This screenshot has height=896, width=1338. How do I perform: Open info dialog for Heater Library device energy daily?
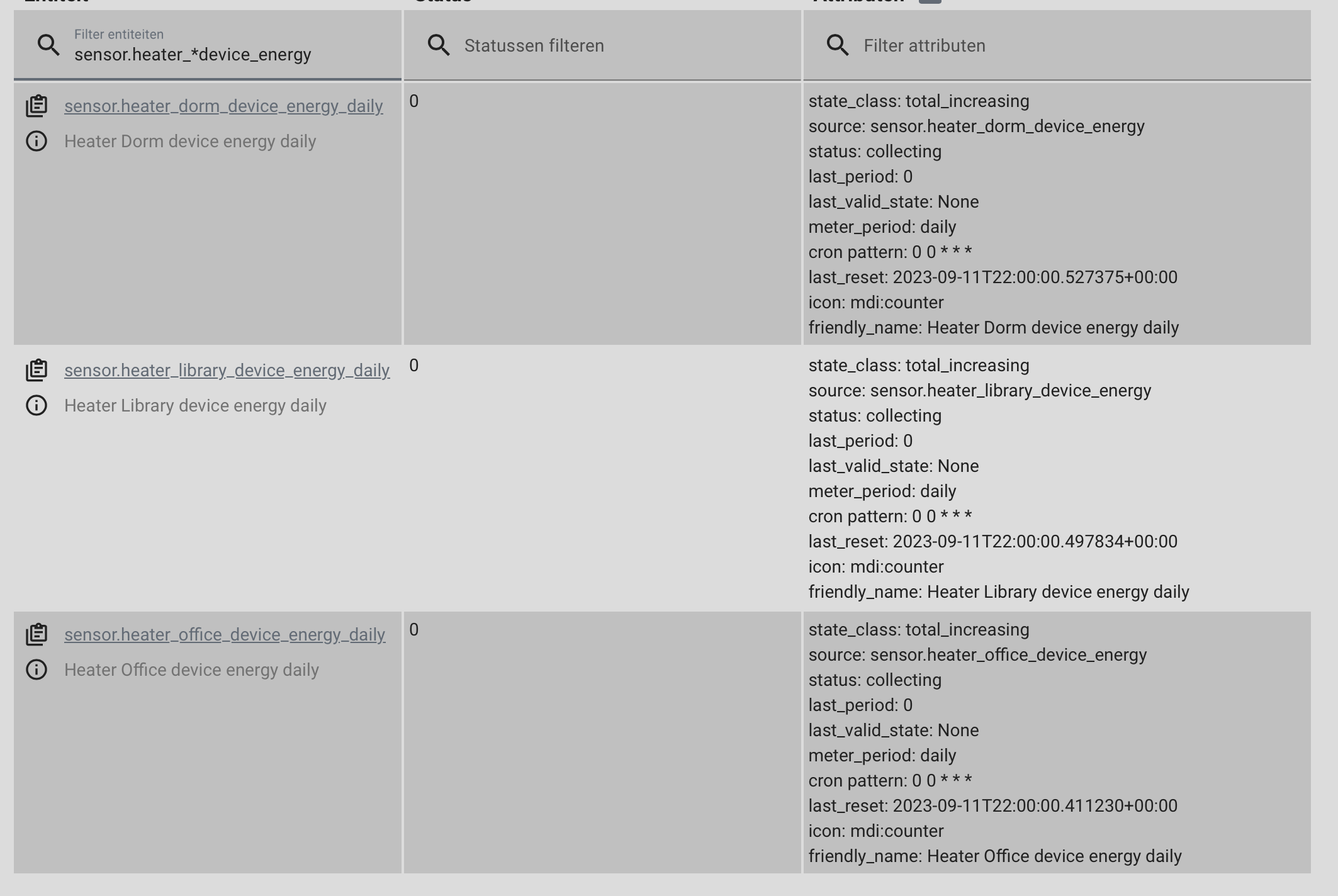pos(37,405)
